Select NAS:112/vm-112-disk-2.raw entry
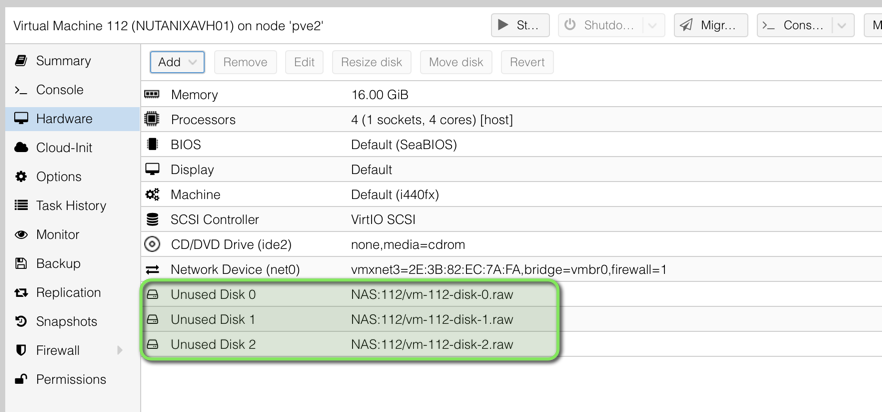 (x=432, y=344)
